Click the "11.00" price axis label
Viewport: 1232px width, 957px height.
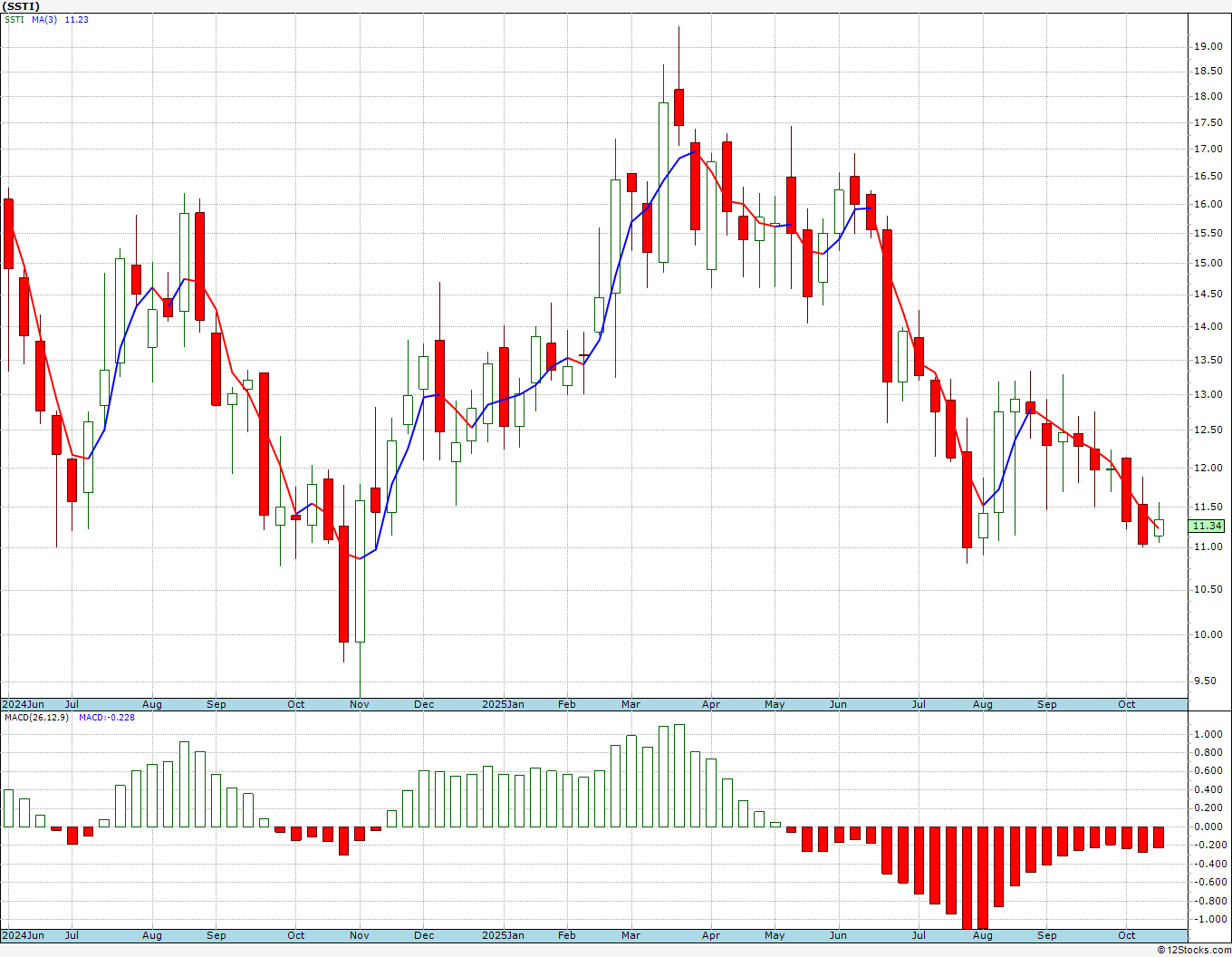[x=1208, y=547]
